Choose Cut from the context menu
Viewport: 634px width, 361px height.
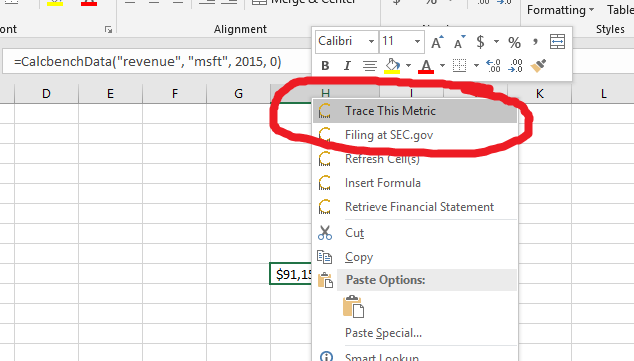tap(415, 233)
